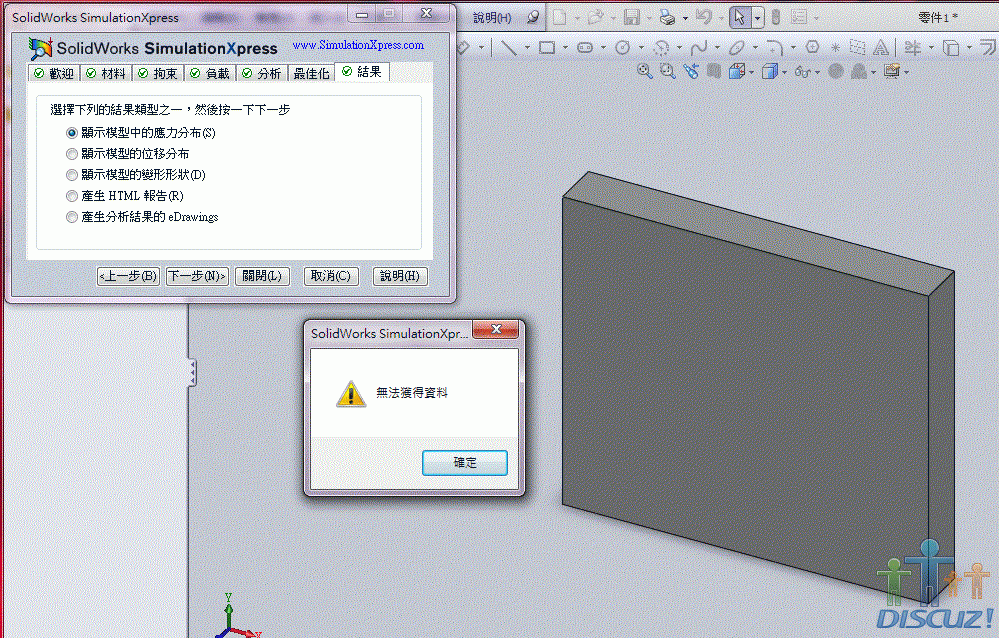The height and width of the screenshot is (638, 999).
Task: Open the Print dropdown arrow
Action: tap(685, 18)
